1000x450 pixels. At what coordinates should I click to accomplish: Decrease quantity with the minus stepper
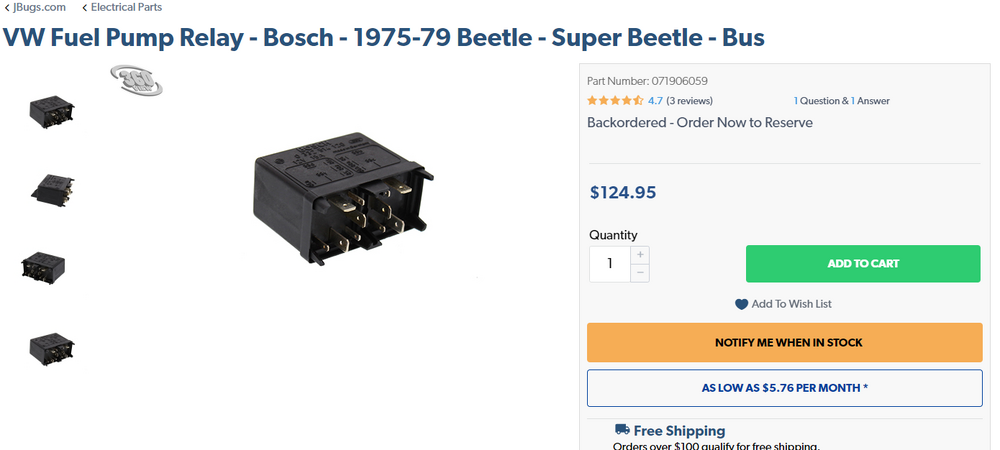tap(640, 273)
